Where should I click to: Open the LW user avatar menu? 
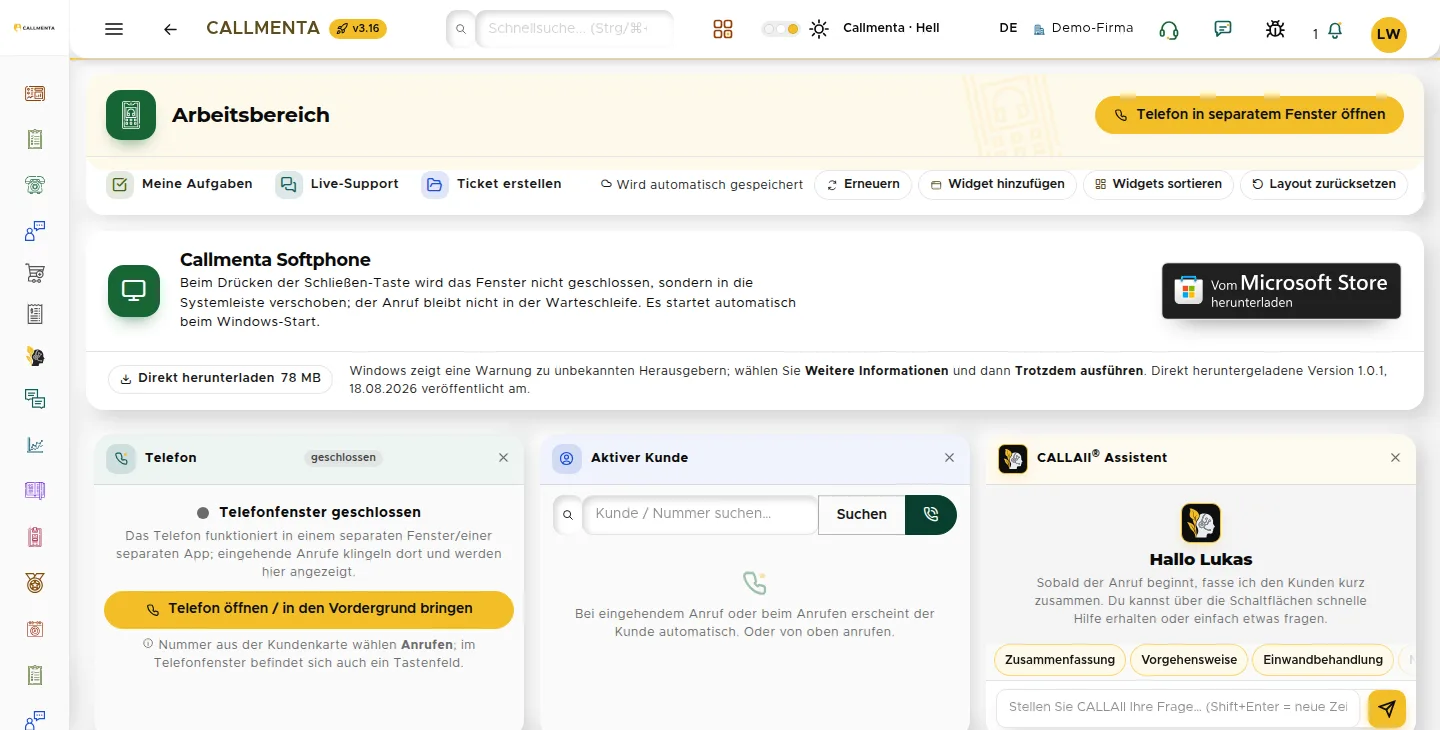coord(1388,34)
